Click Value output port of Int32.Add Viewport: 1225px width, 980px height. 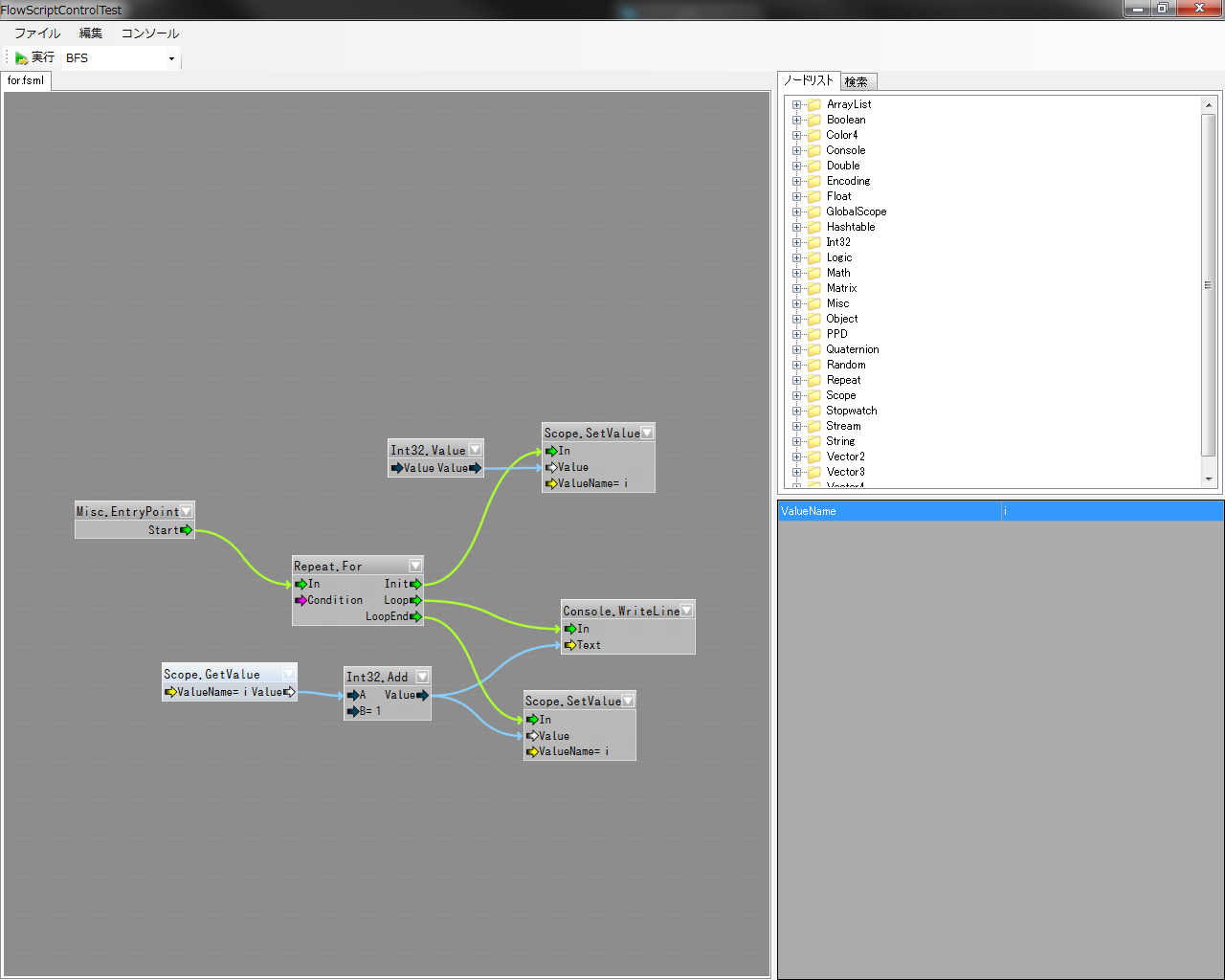(x=423, y=696)
